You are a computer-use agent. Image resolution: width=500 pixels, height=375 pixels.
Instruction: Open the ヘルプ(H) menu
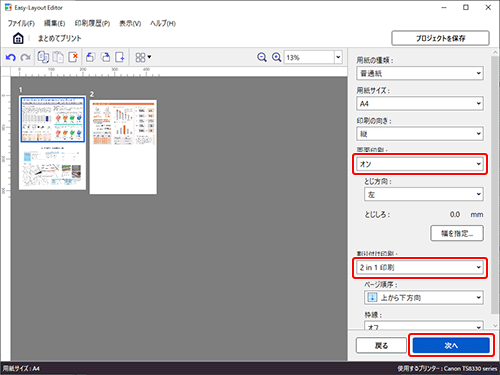163,23
